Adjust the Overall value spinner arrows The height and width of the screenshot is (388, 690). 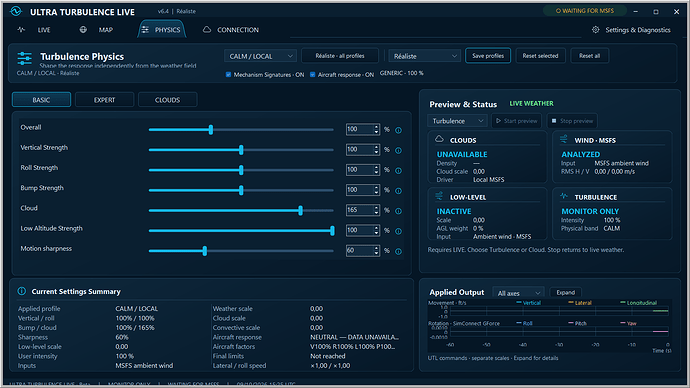(376, 129)
